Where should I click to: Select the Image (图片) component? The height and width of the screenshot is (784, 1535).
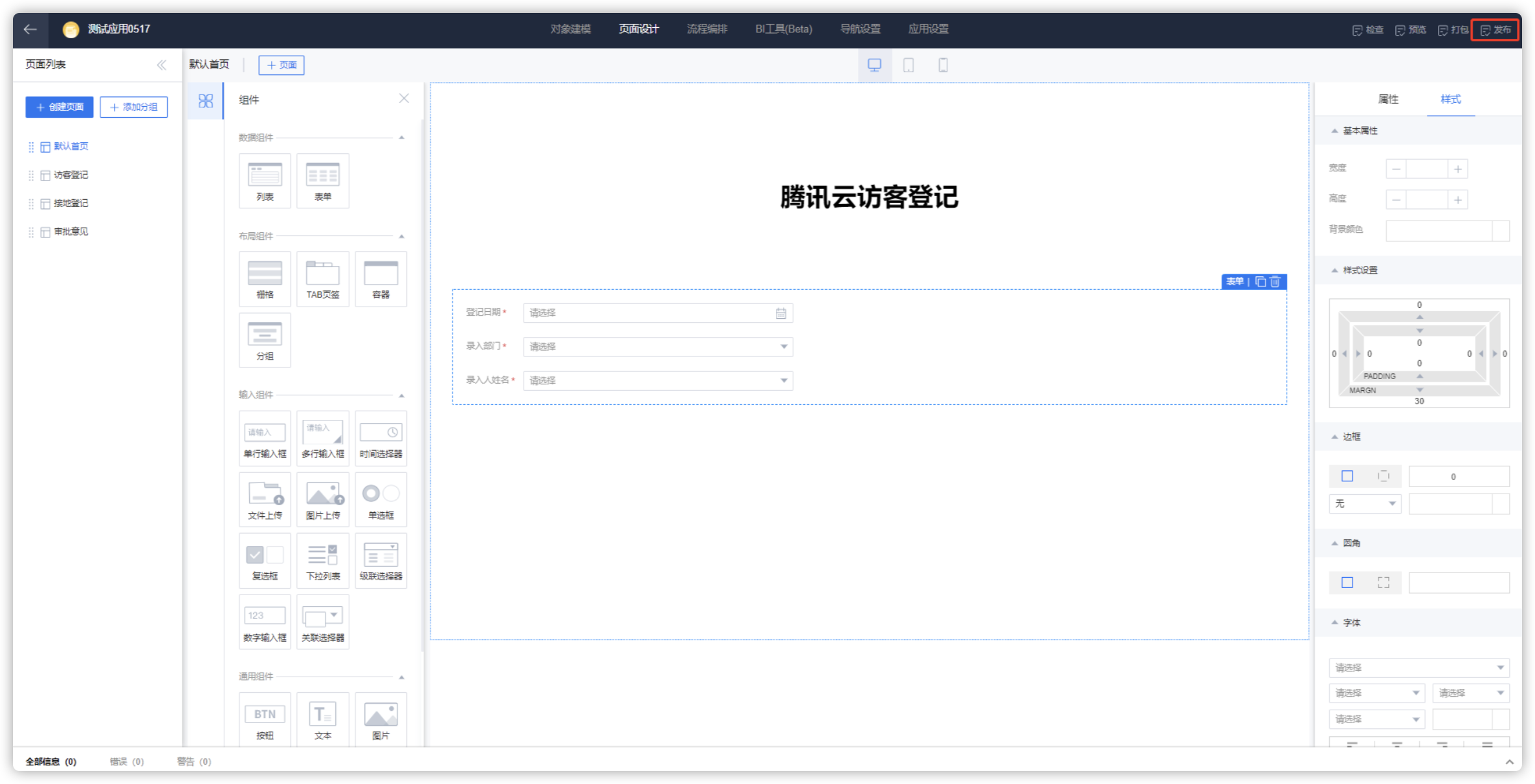381,719
